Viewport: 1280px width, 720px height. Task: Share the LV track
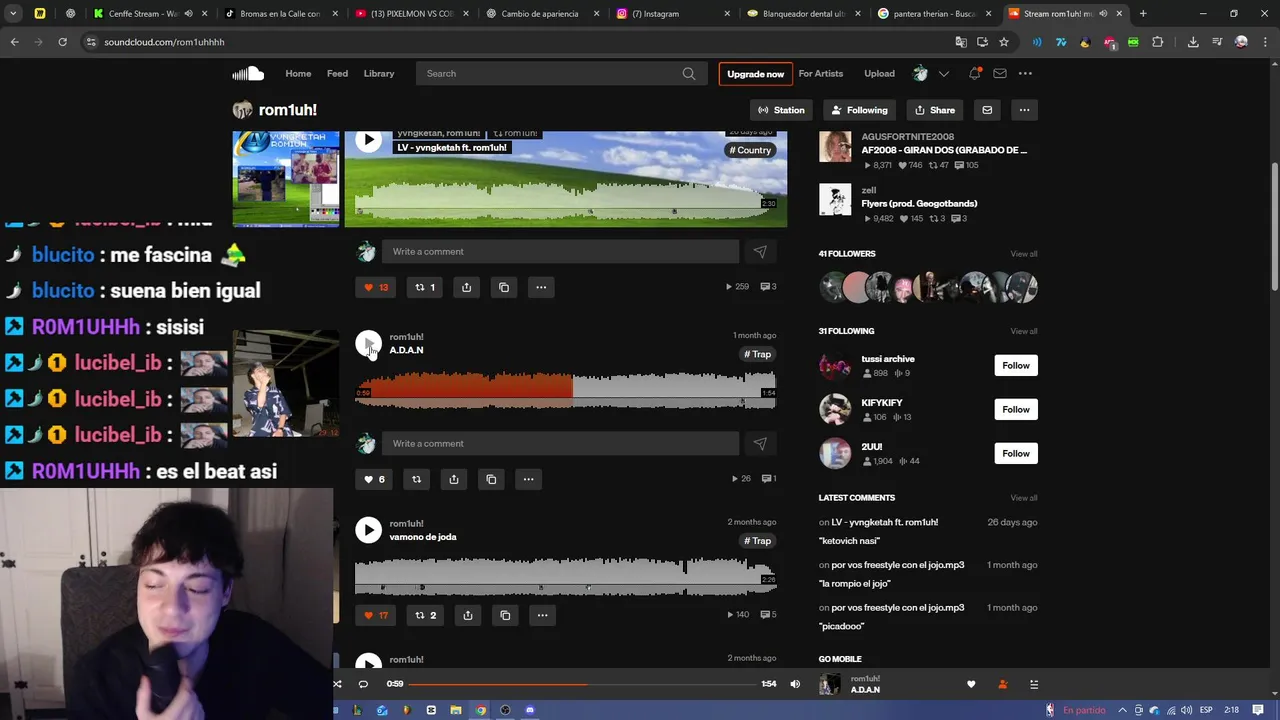point(466,287)
